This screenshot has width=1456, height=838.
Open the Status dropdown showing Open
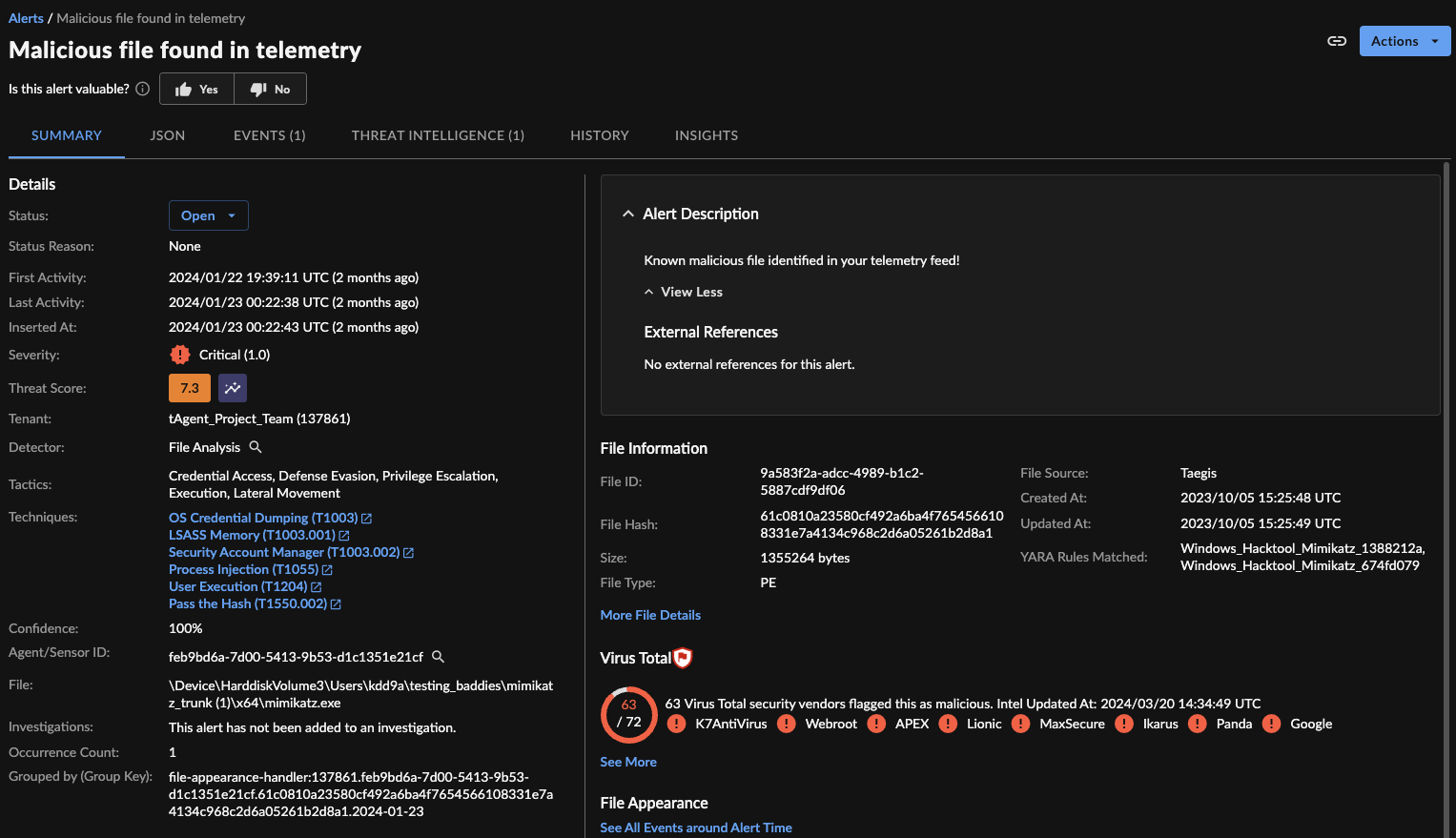pyautogui.click(x=209, y=215)
